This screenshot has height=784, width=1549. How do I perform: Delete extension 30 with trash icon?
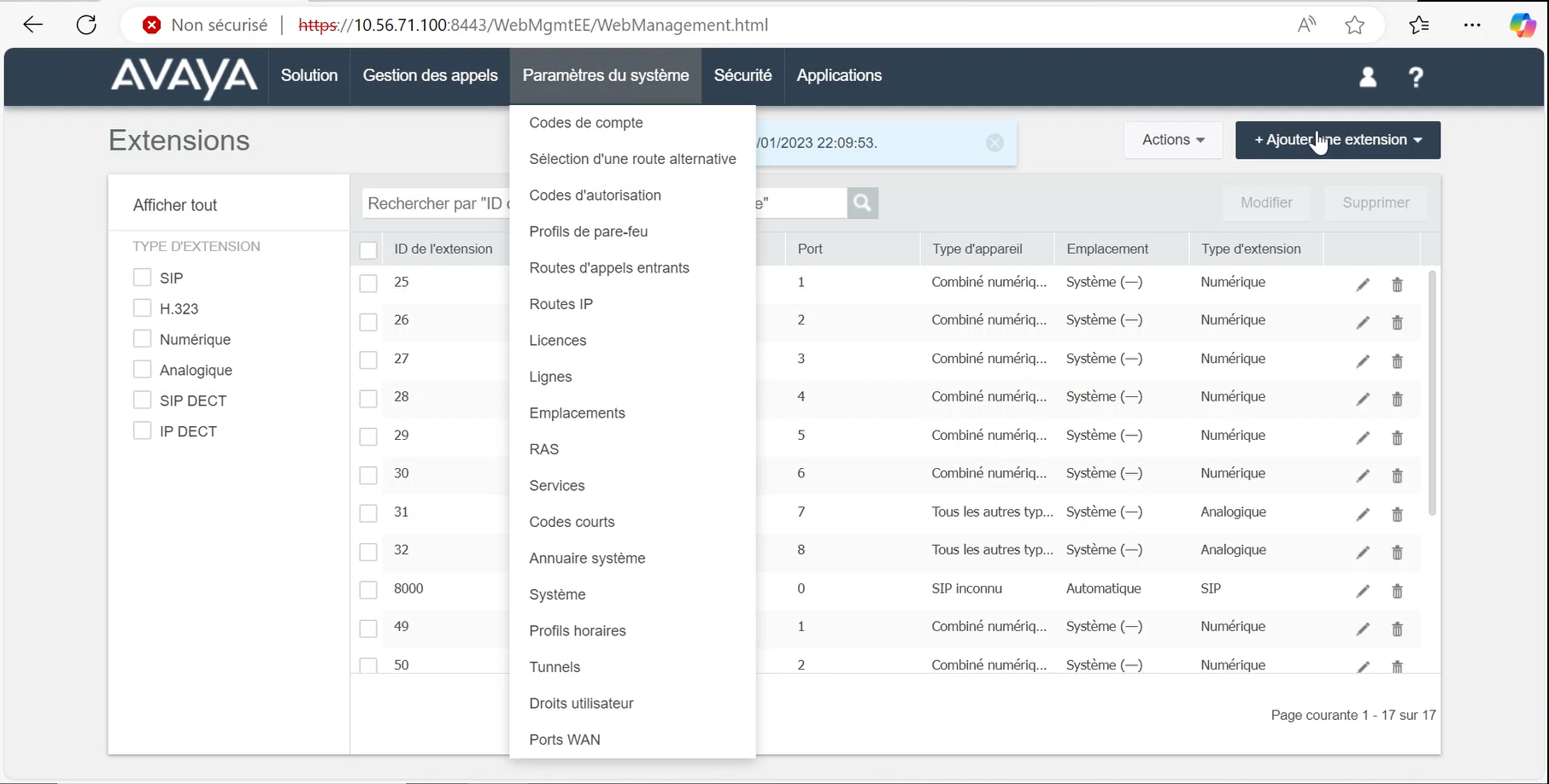point(1397,476)
